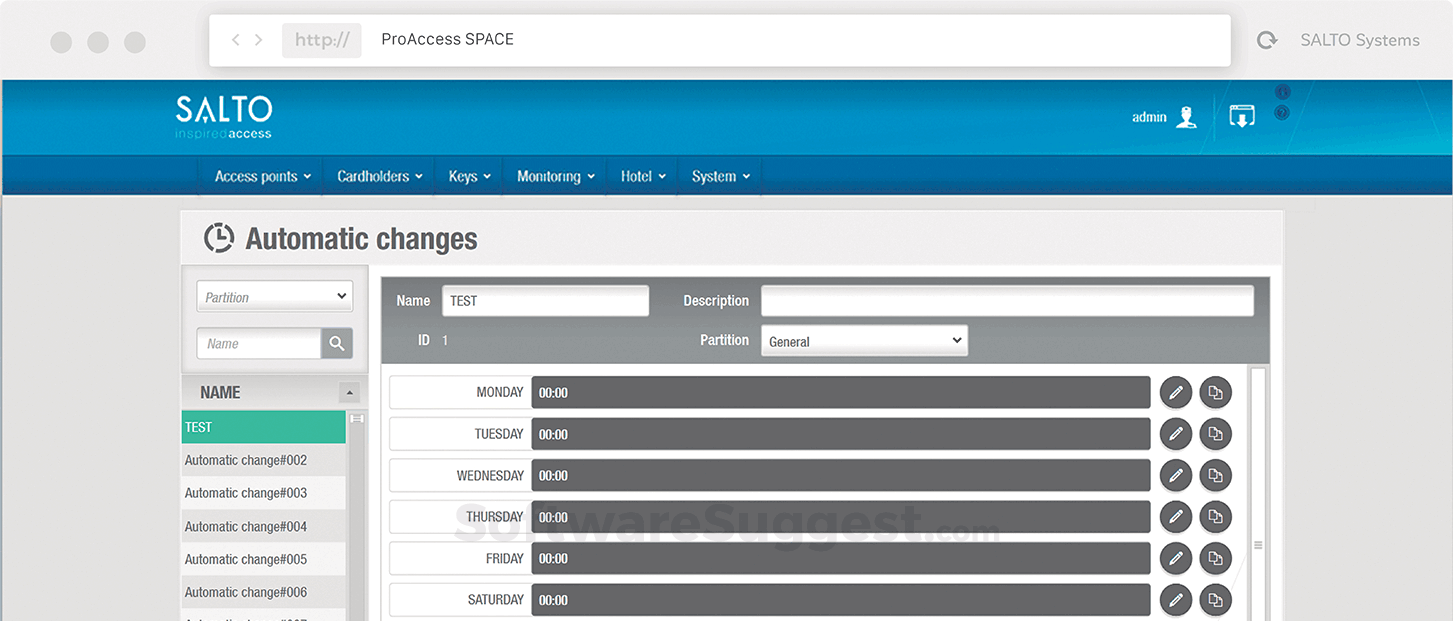Screen dimensions: 1453x621
Task: Click the Description input field
Action: click(x=1007, y=300)
